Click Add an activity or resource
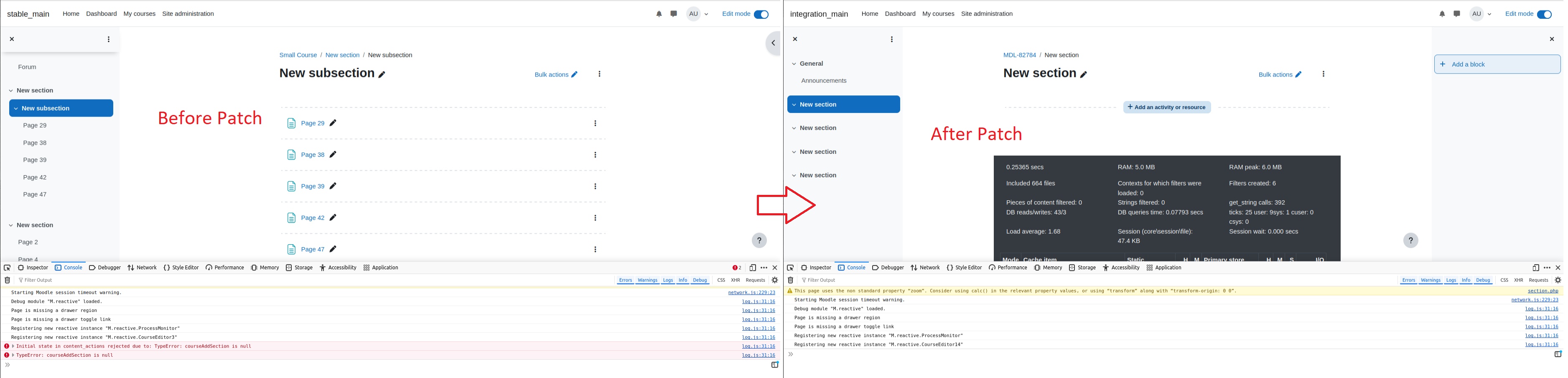1568x378 pixels. 1166,107
